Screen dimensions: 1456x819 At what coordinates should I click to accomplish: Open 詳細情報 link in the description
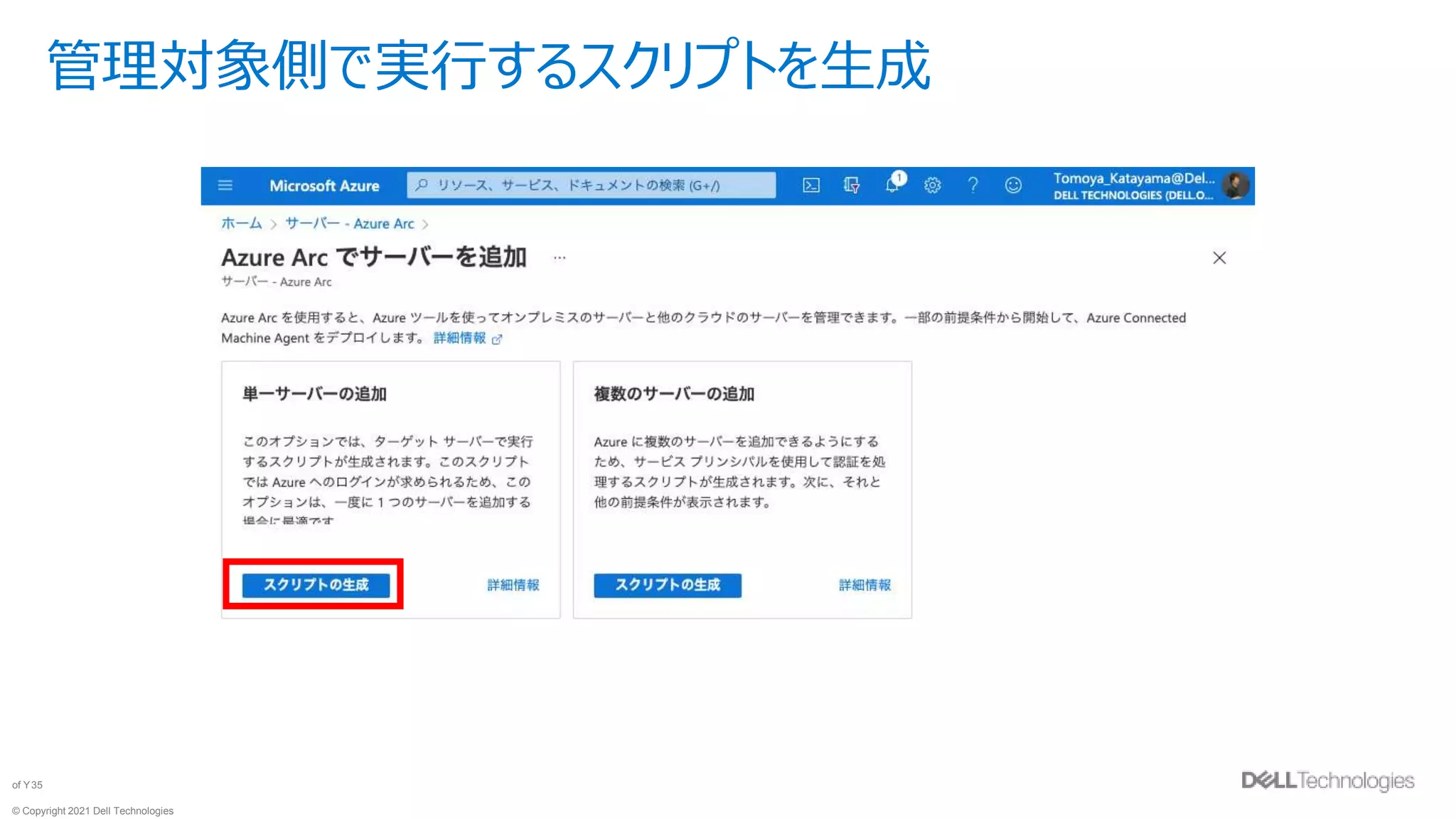click(x=460, y=338)
